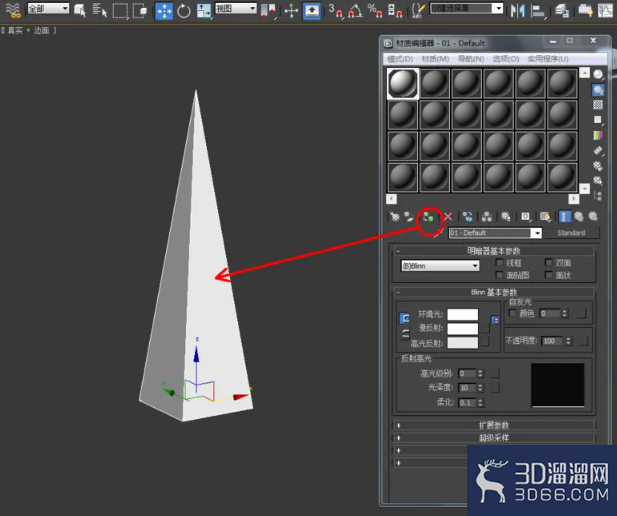Click Rectangular Selection Region icon
Screen dimensions: 617x516
(120, 11)
